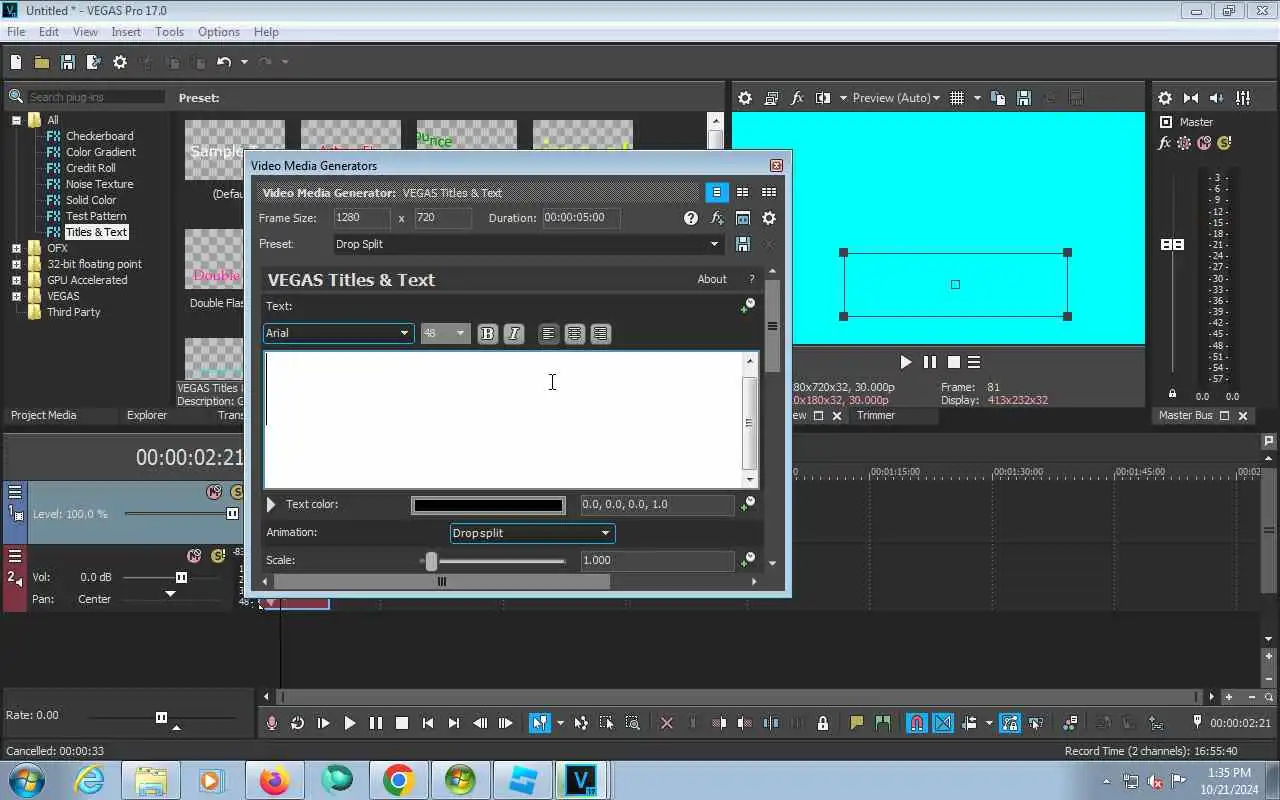Open Preview (Auto) quality dropdown
1280x800 pixels.
896,98
